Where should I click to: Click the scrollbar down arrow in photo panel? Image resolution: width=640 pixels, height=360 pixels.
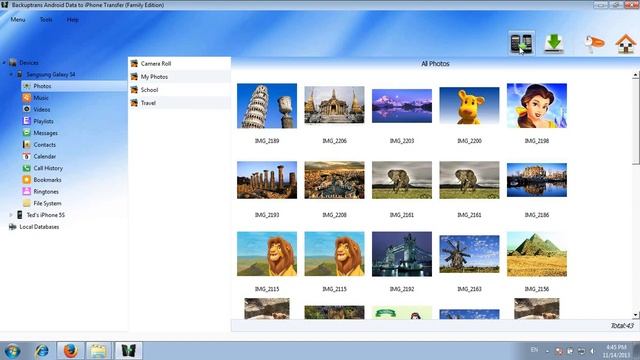click(x=636, y=315)
